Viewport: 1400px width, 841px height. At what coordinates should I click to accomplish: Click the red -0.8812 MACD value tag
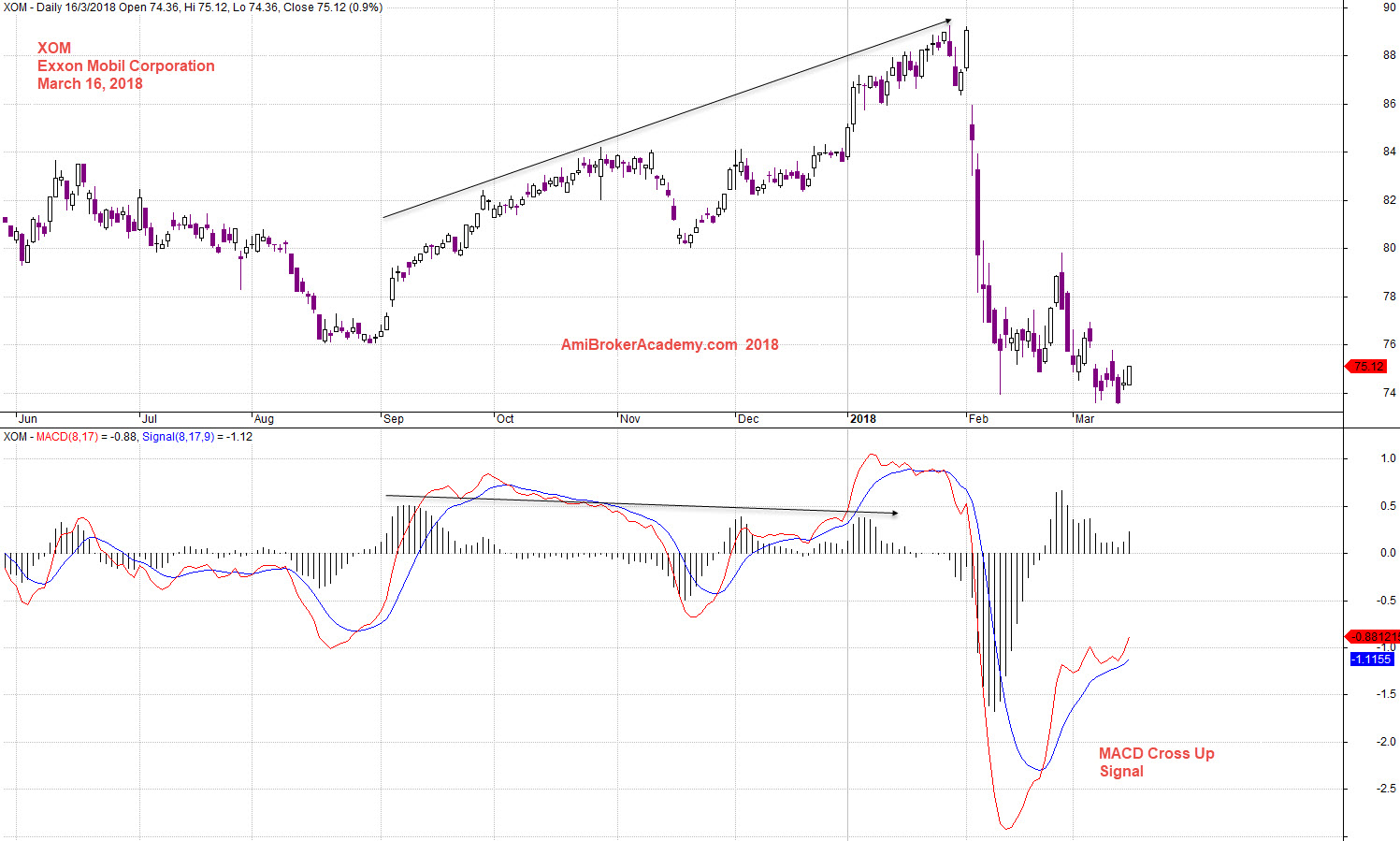1372,637
